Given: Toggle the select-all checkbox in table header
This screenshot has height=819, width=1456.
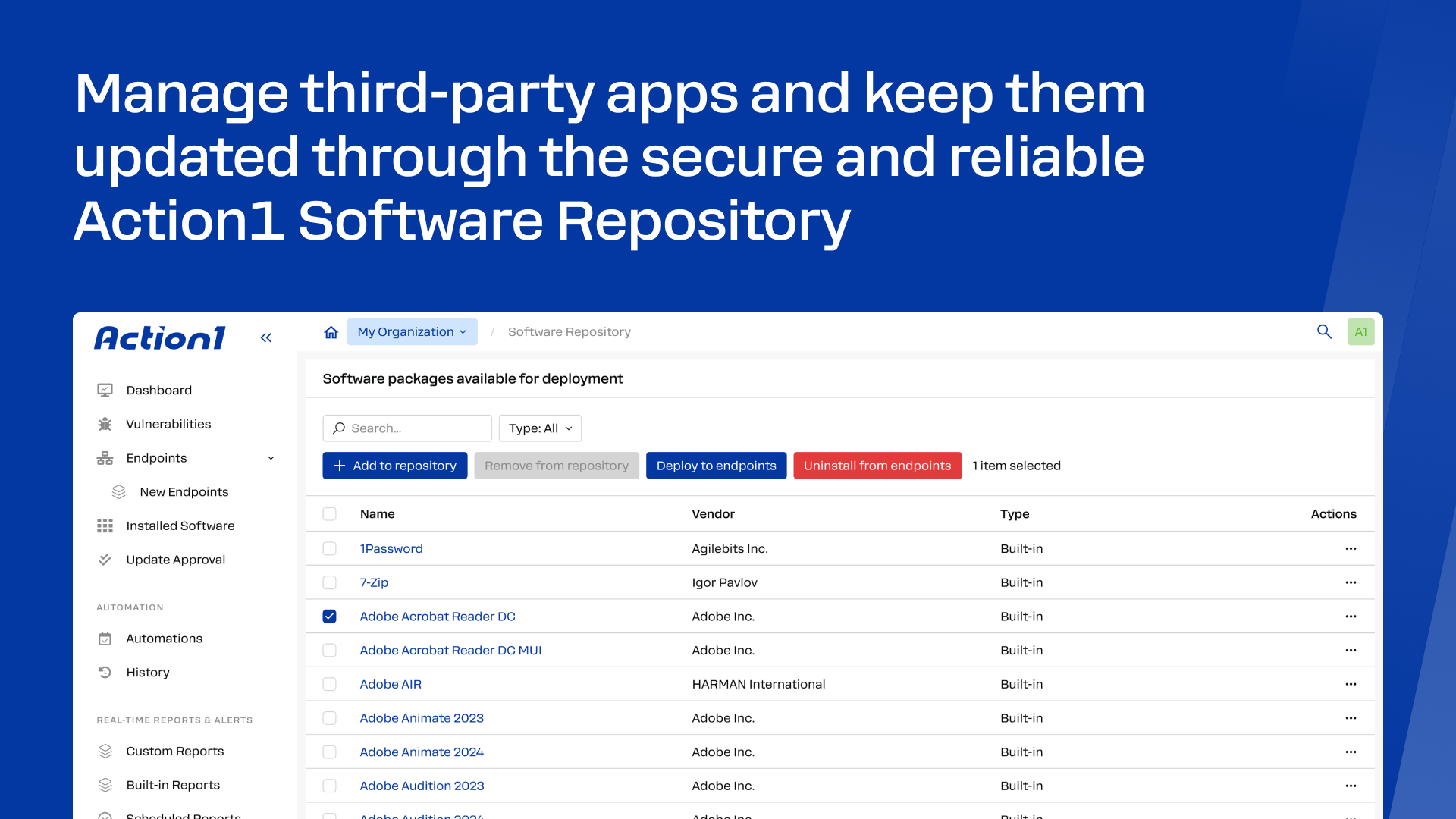Looking at the screenshot, I should (329, 514).
